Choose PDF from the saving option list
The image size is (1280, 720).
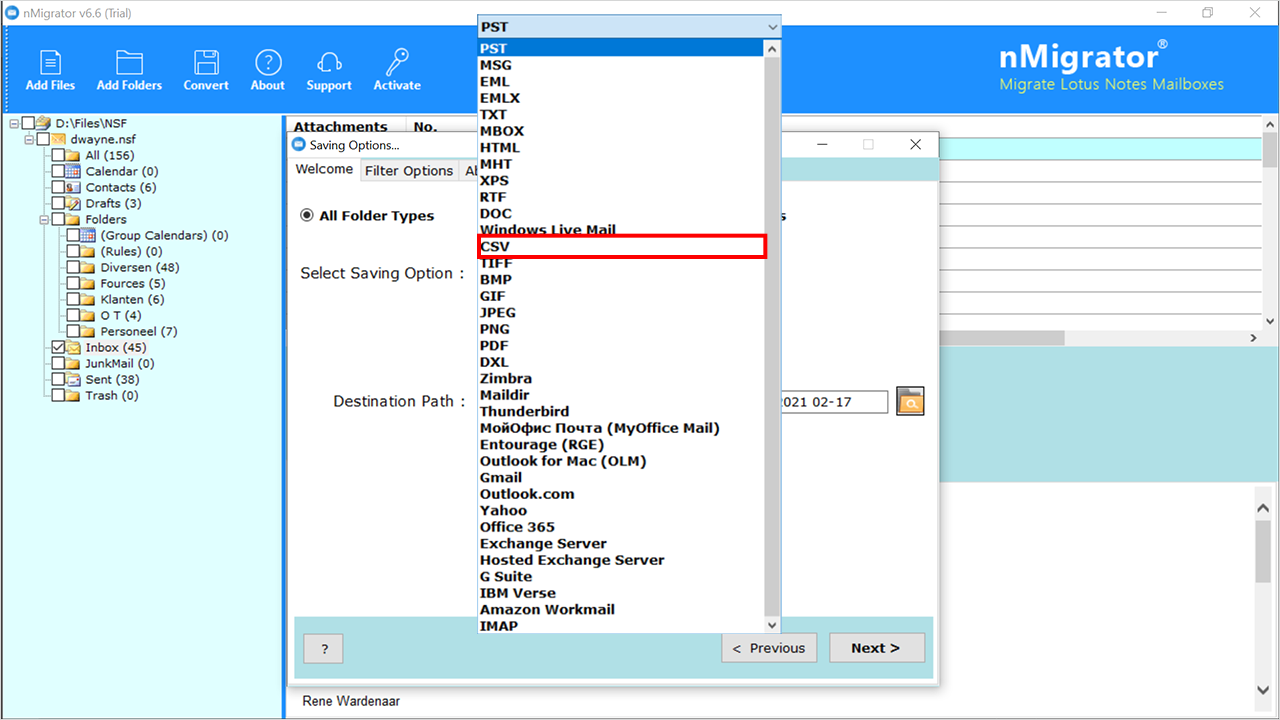pyautogui.click(x=622, y=346)
